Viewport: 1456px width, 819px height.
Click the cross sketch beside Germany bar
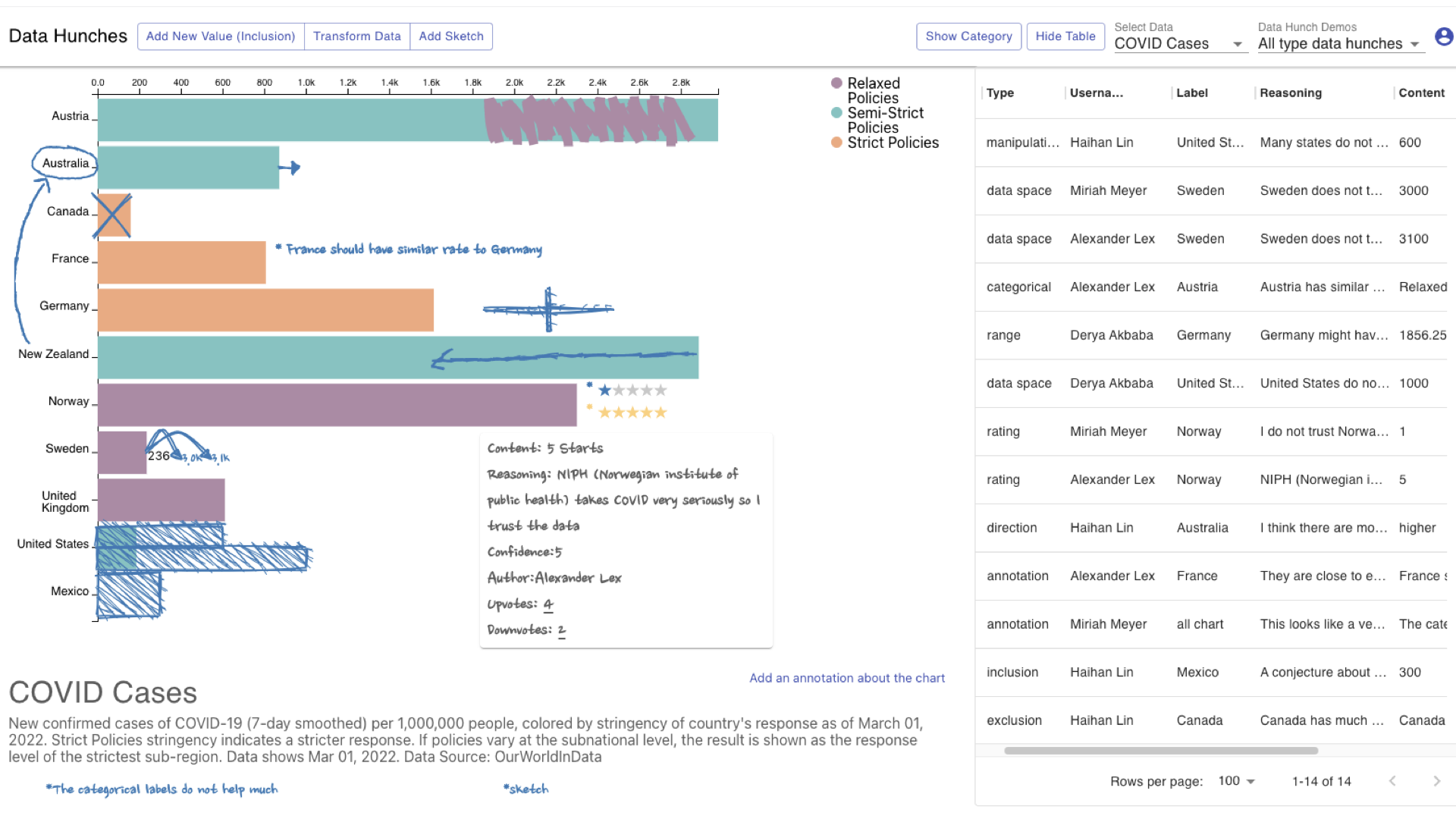click(548, 309)
